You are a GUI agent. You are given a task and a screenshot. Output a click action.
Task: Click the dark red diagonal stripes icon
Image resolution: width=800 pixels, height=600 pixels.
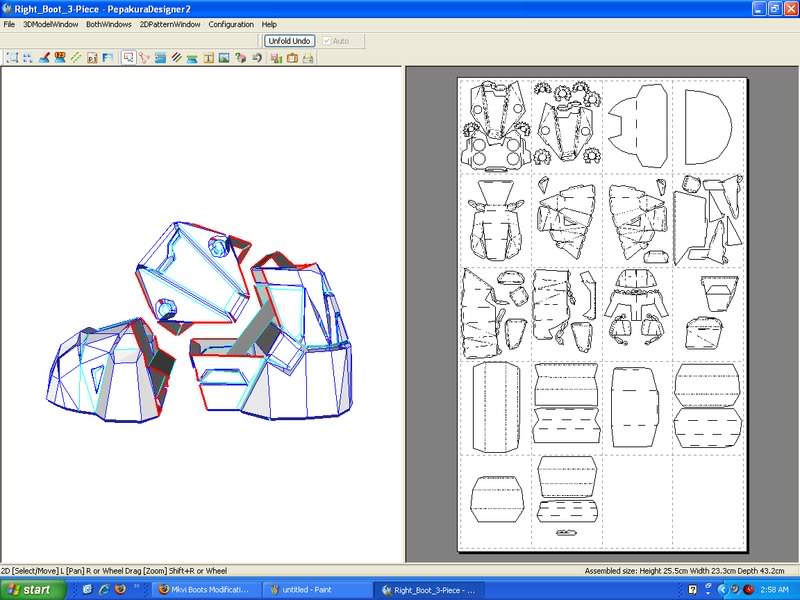(177, 58)
